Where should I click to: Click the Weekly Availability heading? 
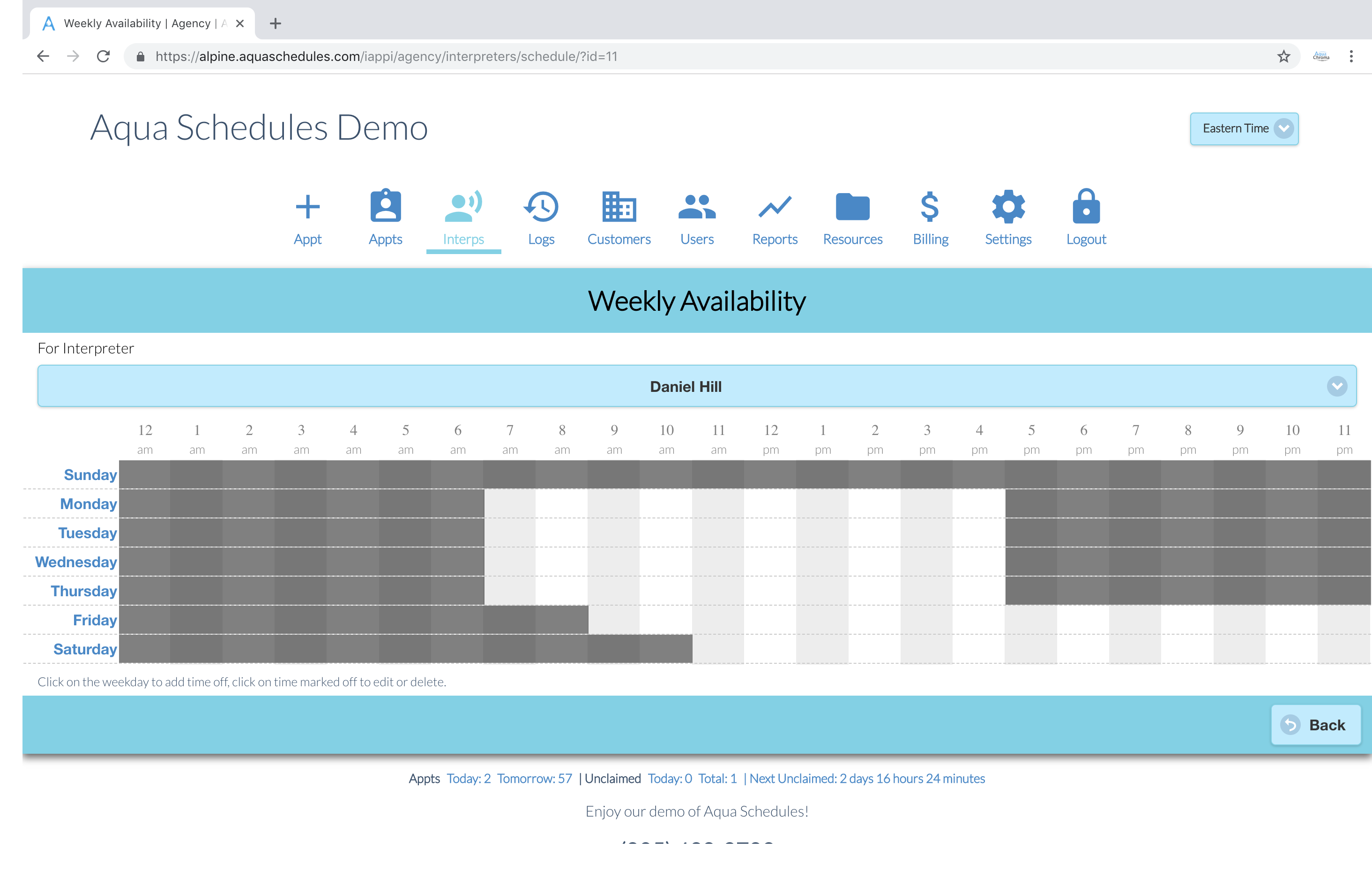(x=697, y=300)
